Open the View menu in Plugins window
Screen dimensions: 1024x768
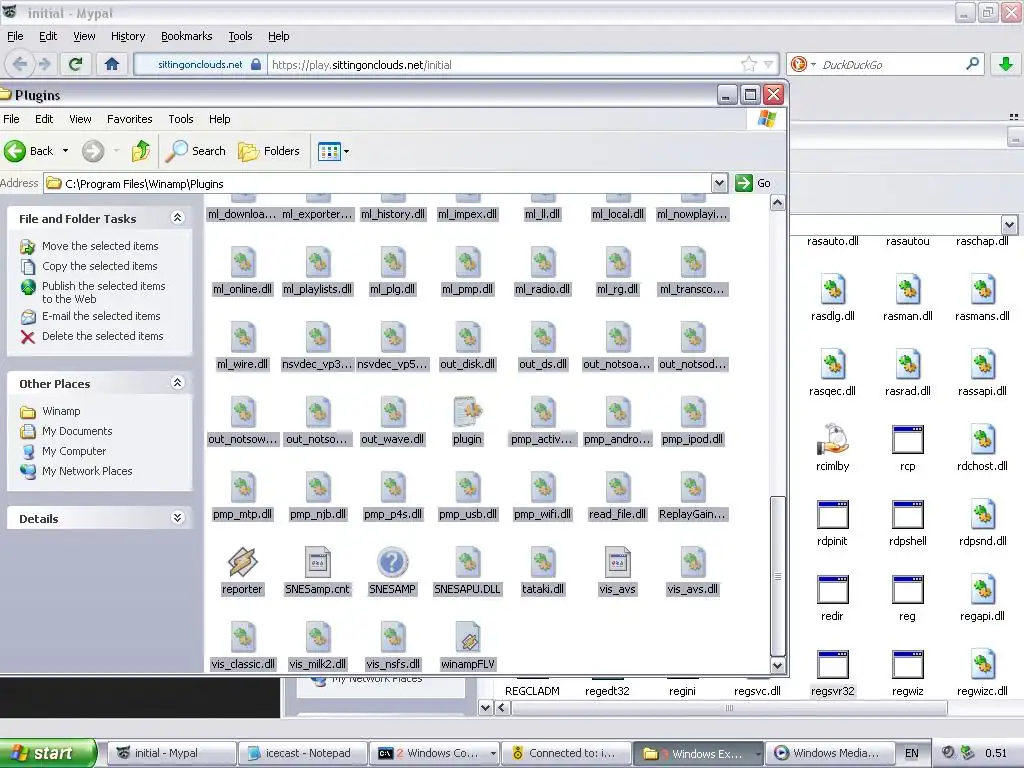pyautogui.click(x=80, y=119)
